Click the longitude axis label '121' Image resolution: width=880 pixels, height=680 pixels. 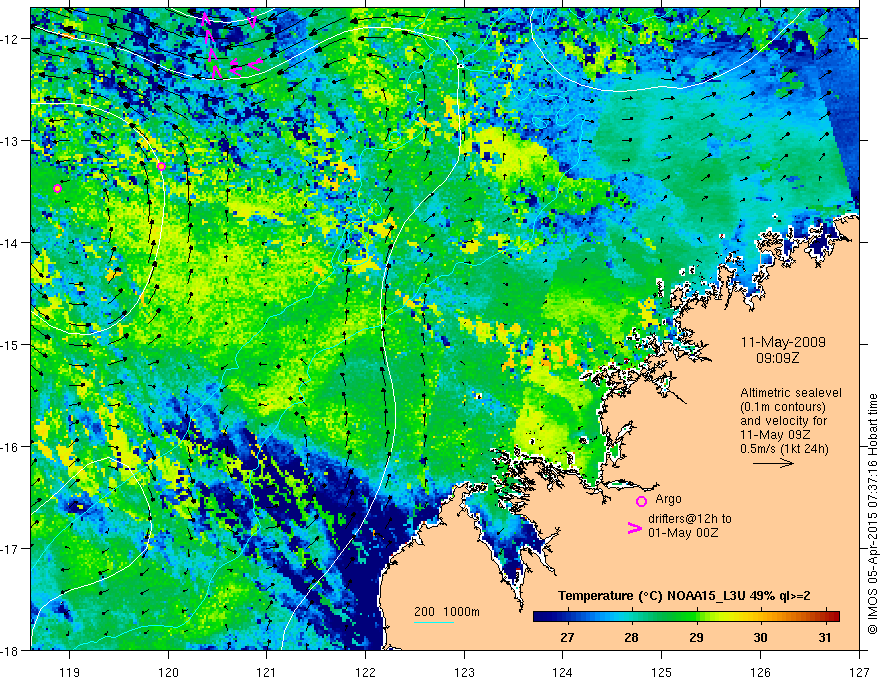[267, 672]
